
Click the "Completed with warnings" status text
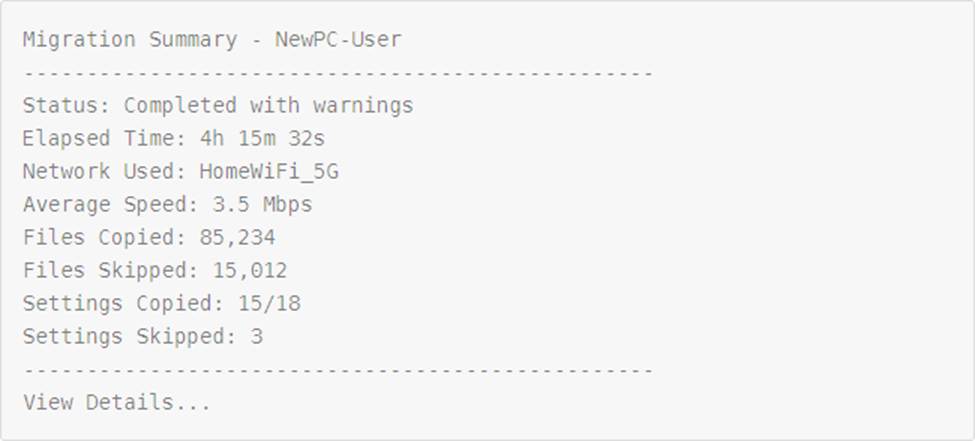pos(268,106)
